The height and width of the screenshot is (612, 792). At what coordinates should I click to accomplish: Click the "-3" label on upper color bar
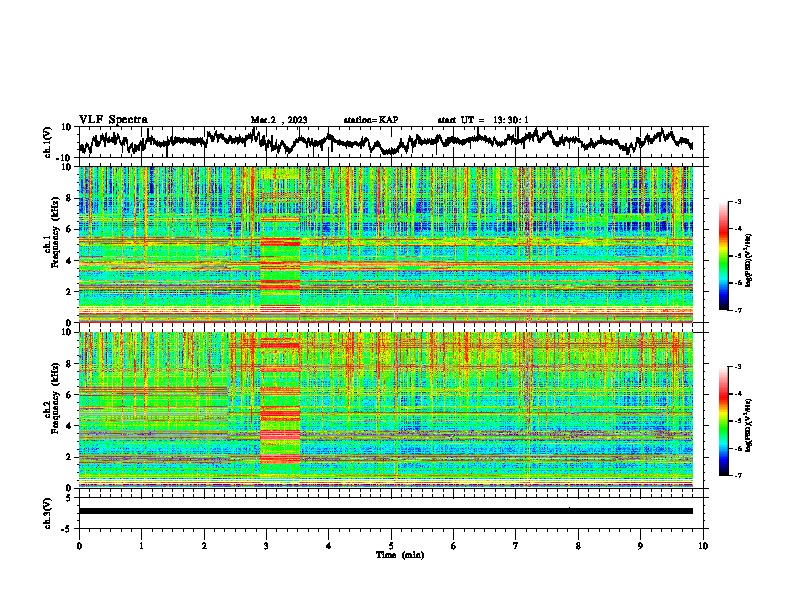pyautogui.click(x=738, y=201)
